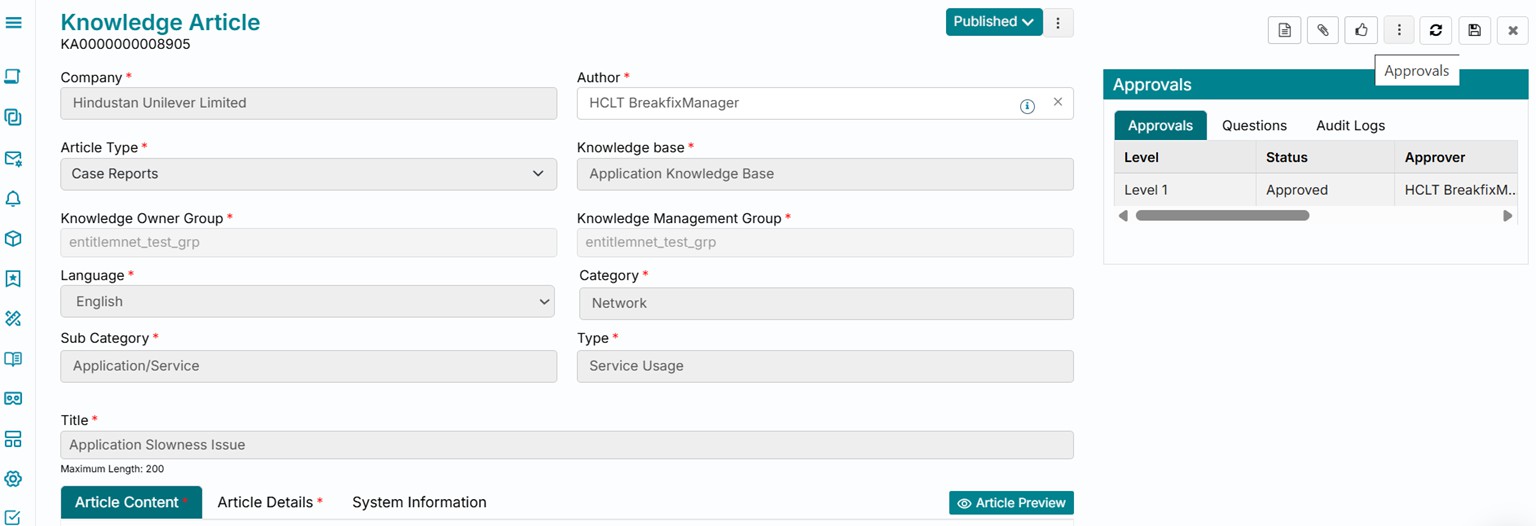Screen dimensions: 1536x526
Task: Click the Company field
Action: point(309,103)
